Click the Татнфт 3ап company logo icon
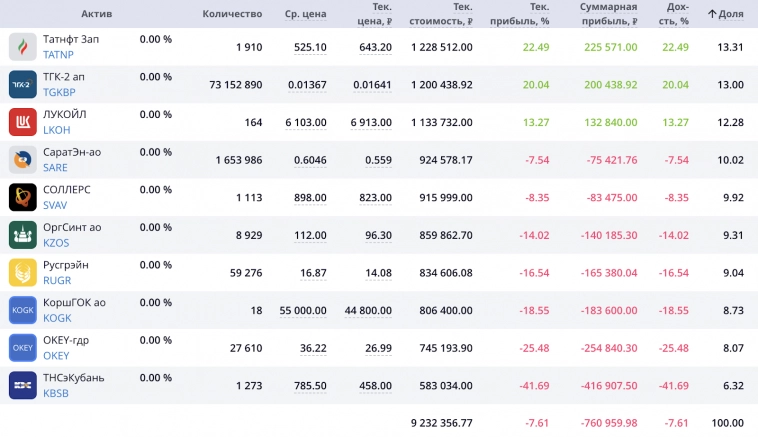The height and width of the screenshot is (437, 758). pyautogui.click(x=23, y=47)
